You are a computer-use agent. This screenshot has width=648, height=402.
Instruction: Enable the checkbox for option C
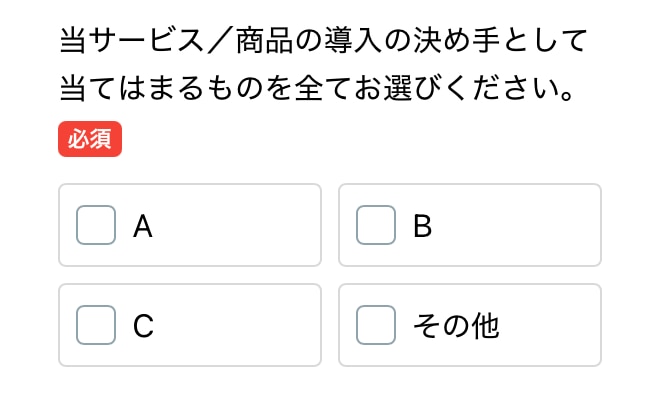click(96, 325)
